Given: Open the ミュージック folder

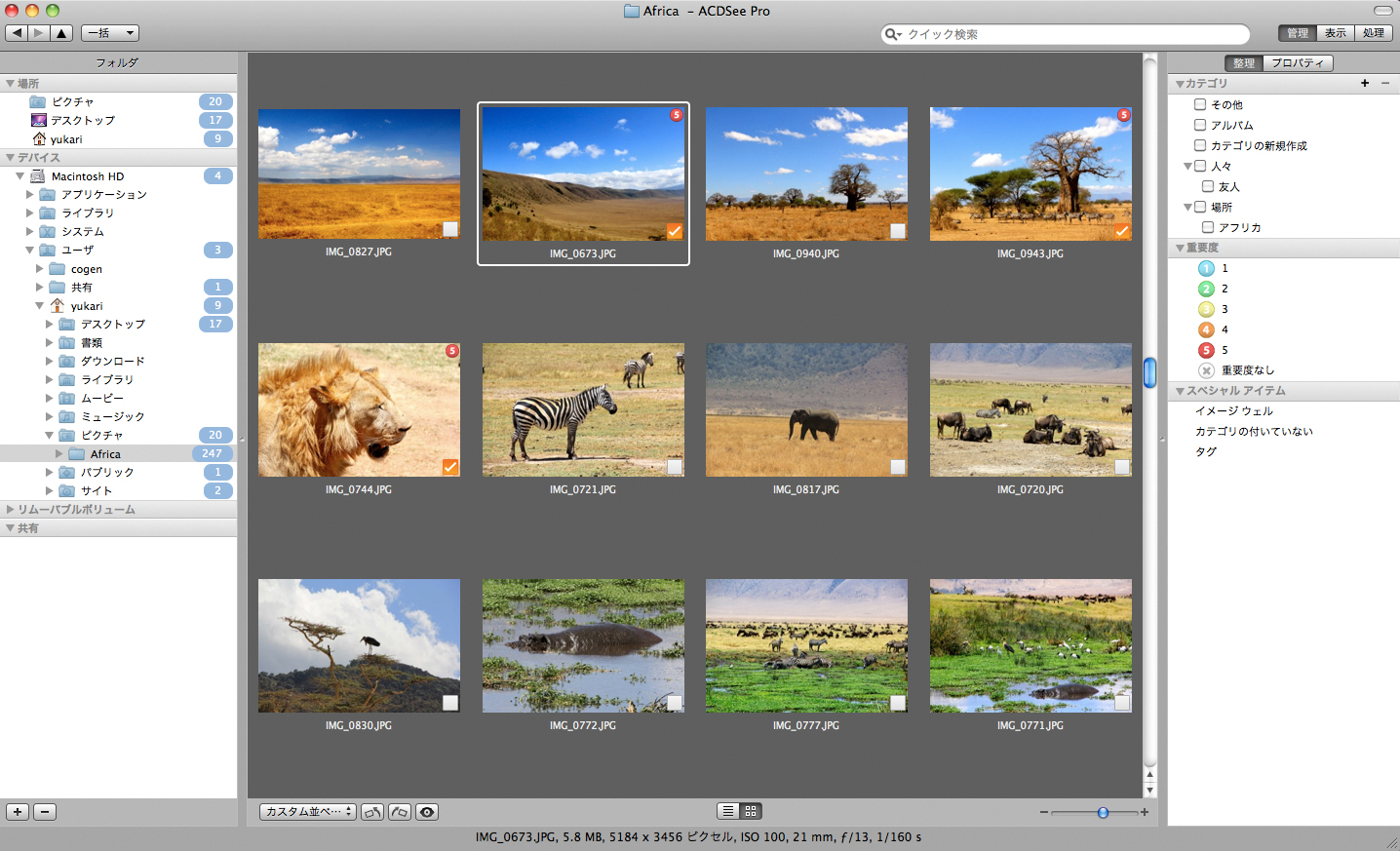Looking at the screenshot, I should point(112,417).
